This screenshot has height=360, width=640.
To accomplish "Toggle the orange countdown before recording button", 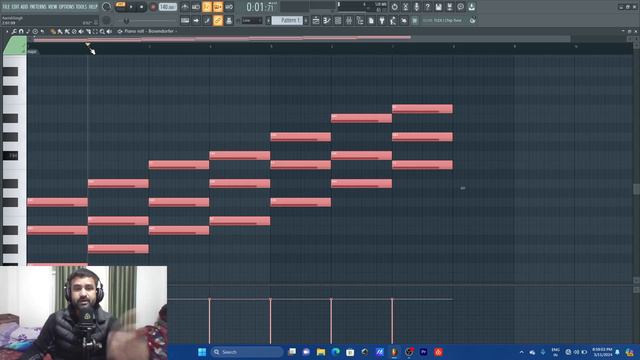I will (x=207, y=7).
